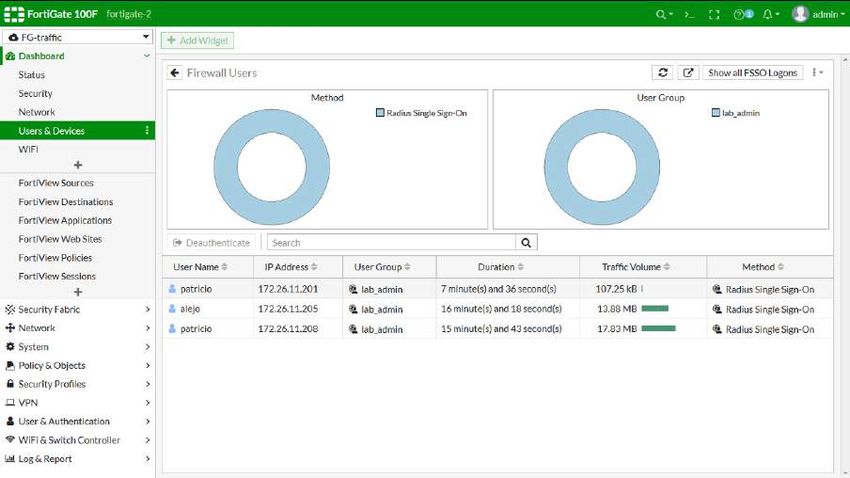The image size is (850, 478).
Task: Click user icon for alejo row
Action: [x=172, y=309]
